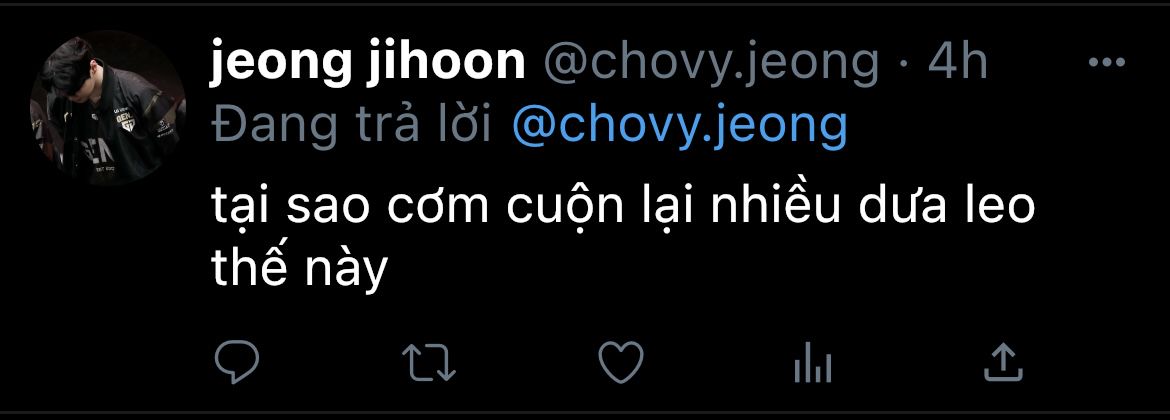Open the 4h timestamp permalink
The width and height of the screenshot is (1170, 420).
click(x=957, y=63)
